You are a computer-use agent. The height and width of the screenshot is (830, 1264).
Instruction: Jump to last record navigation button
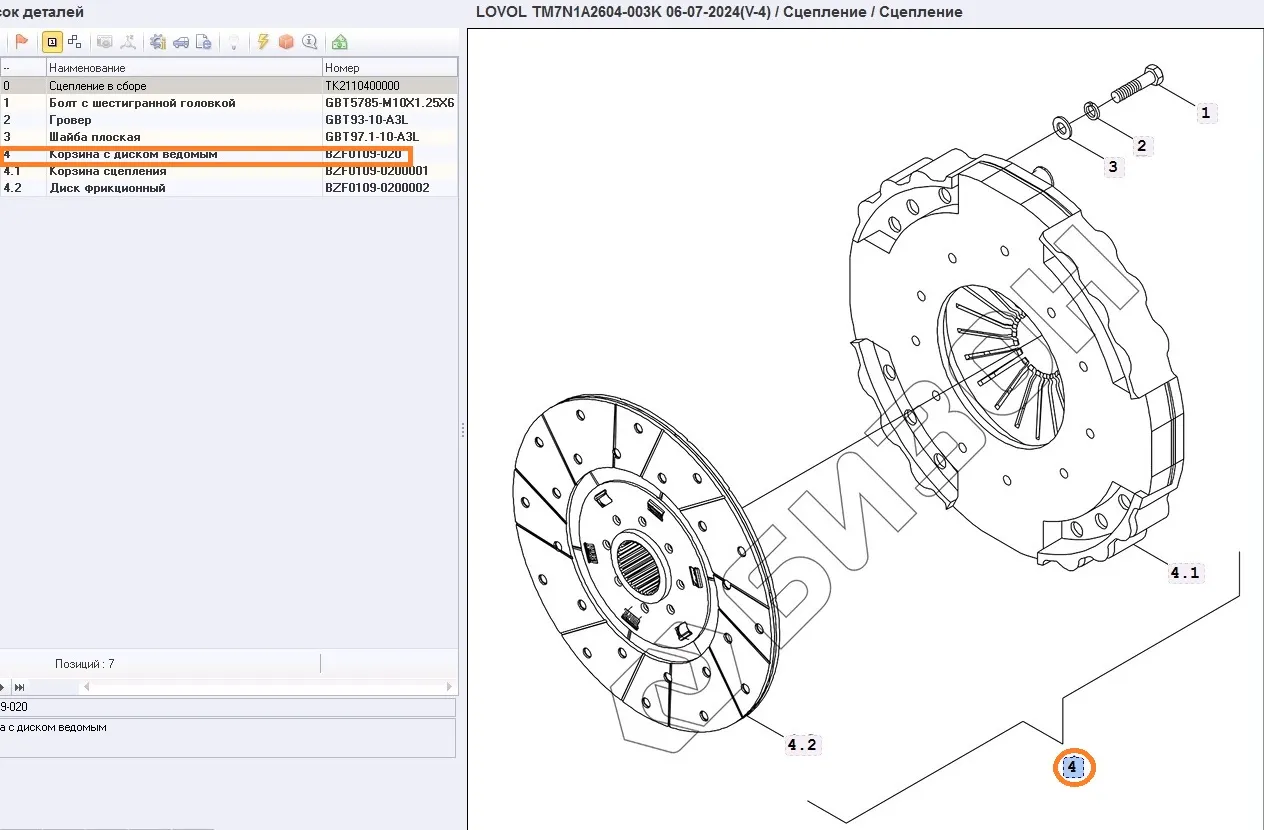(19, 687)
